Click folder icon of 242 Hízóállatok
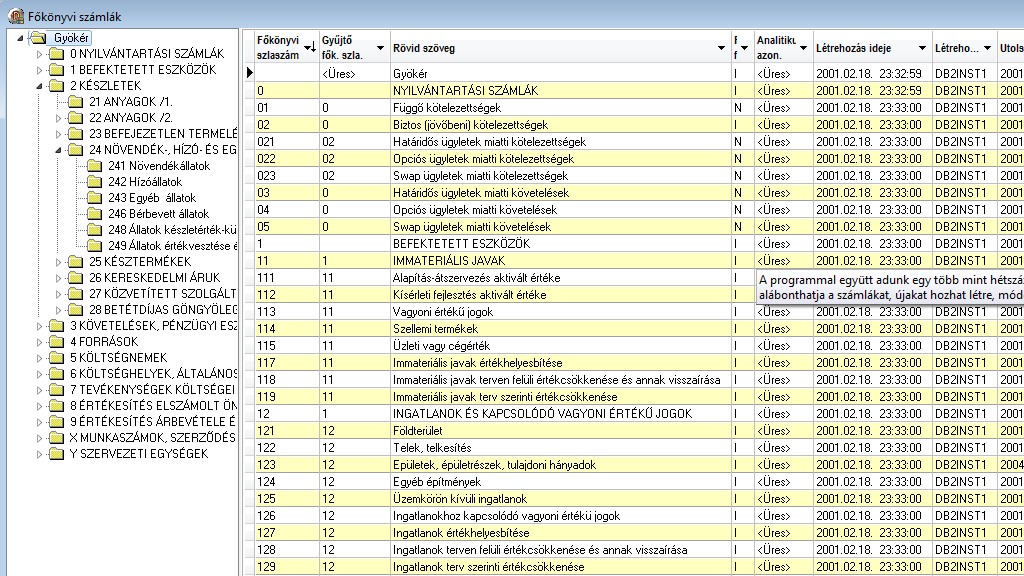Image resolution: width=1024 pixels, height=576 pixels. (95, 182)
